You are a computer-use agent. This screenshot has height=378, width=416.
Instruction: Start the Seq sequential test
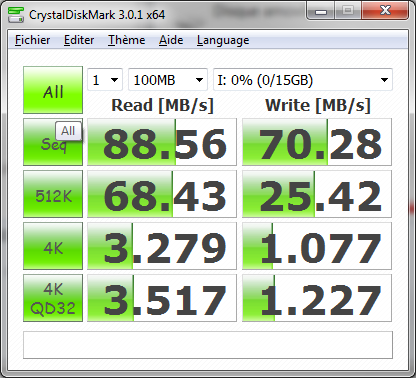tap(53, 142)
